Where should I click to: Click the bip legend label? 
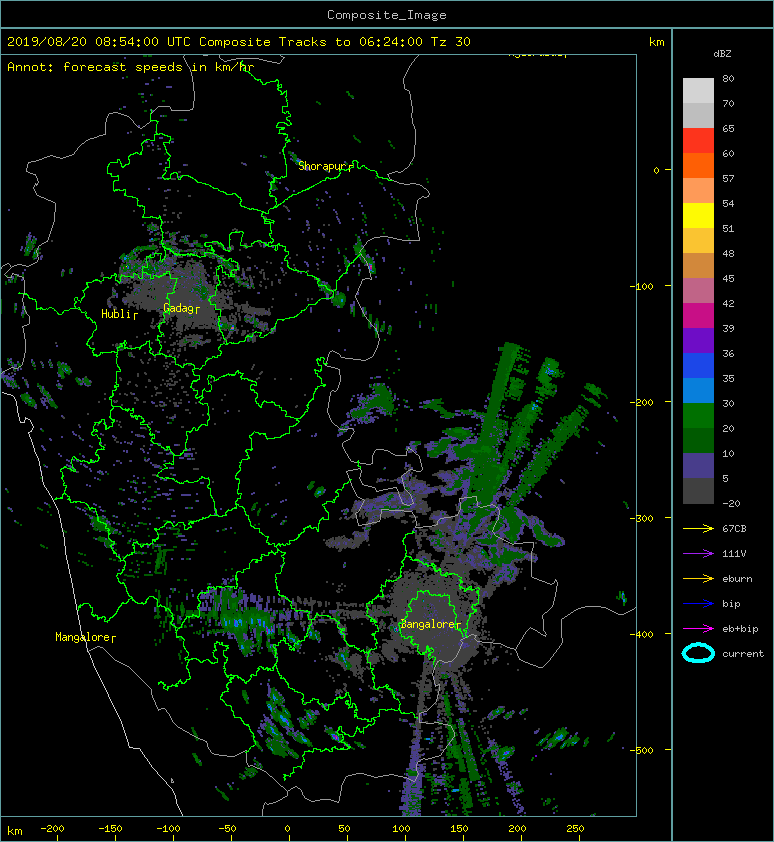[x=731, y=604]
